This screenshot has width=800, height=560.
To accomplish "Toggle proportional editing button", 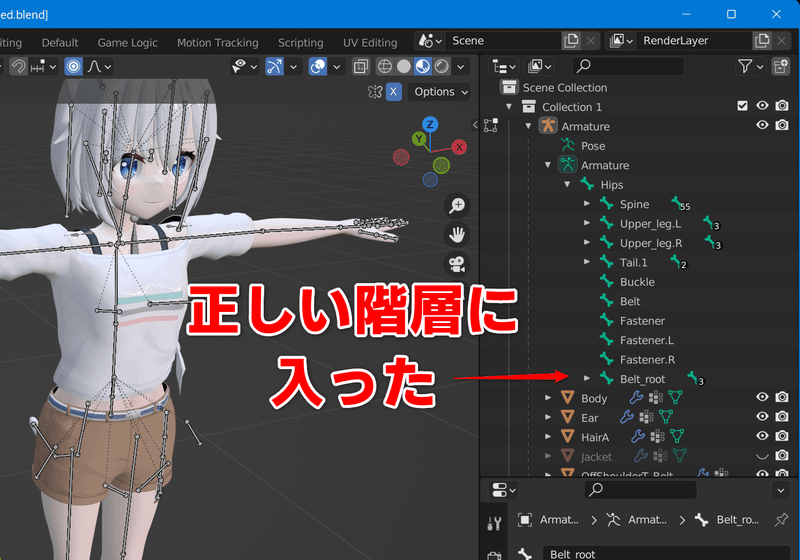I will [x=73, y=66].
